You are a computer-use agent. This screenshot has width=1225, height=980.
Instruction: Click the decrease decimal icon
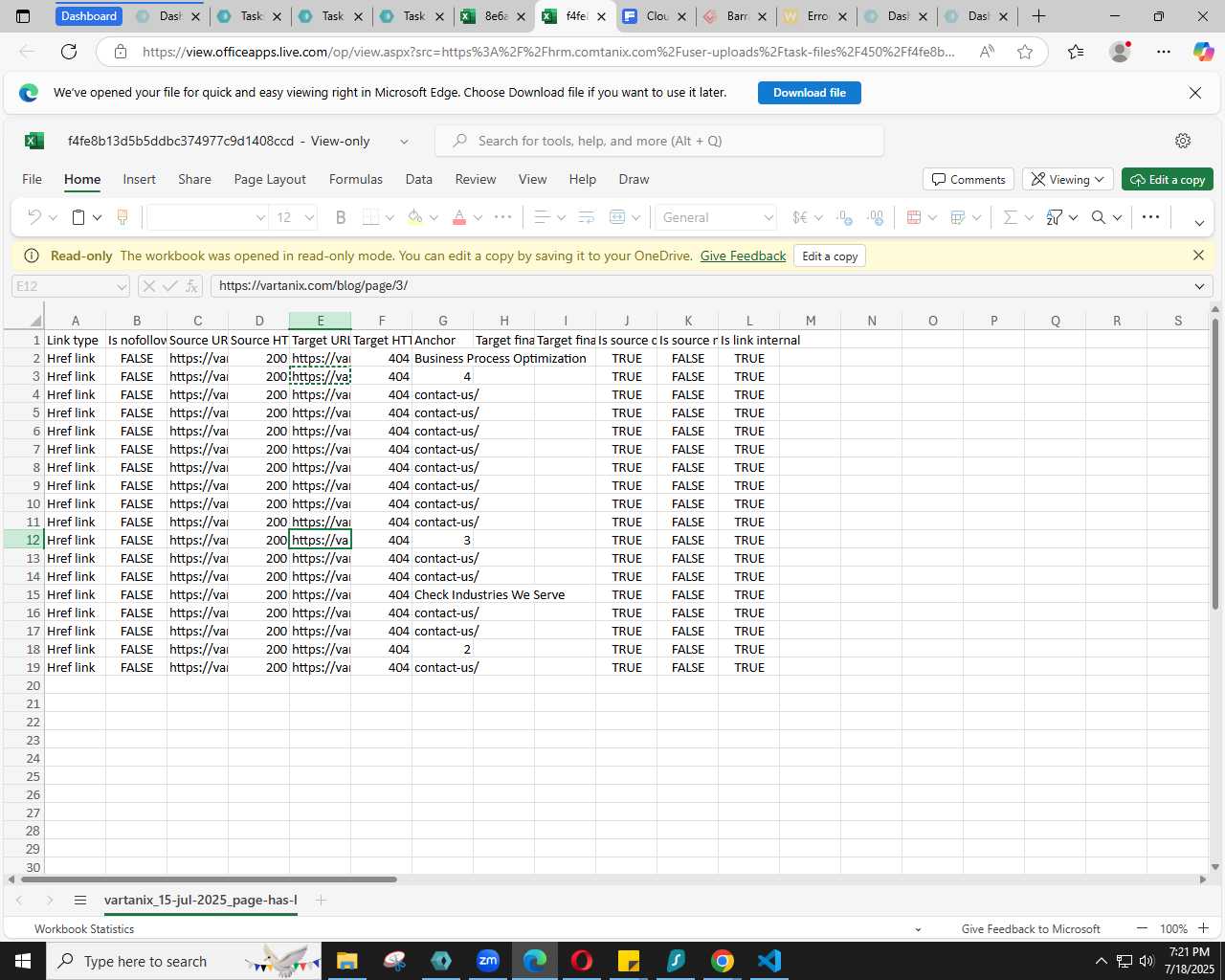coord(844,217)
